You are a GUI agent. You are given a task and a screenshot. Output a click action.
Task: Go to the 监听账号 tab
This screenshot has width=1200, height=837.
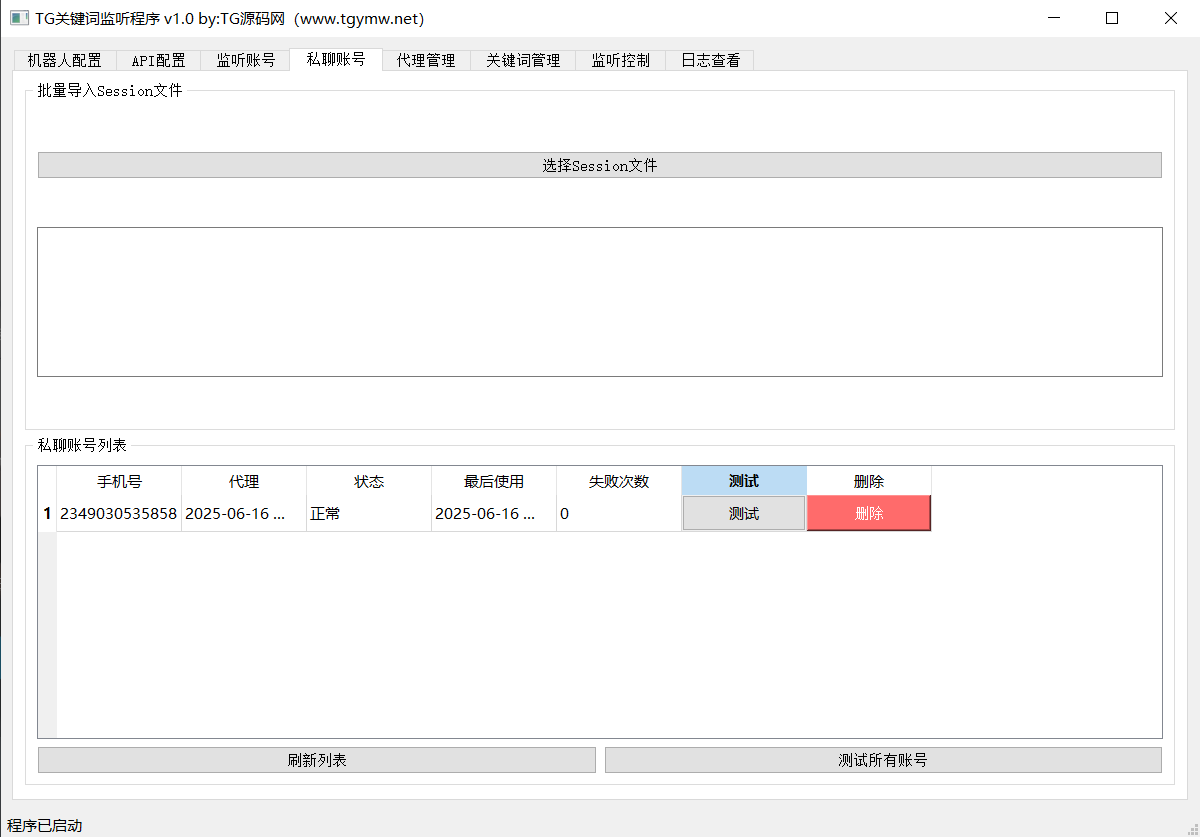[x=245, y=60]
